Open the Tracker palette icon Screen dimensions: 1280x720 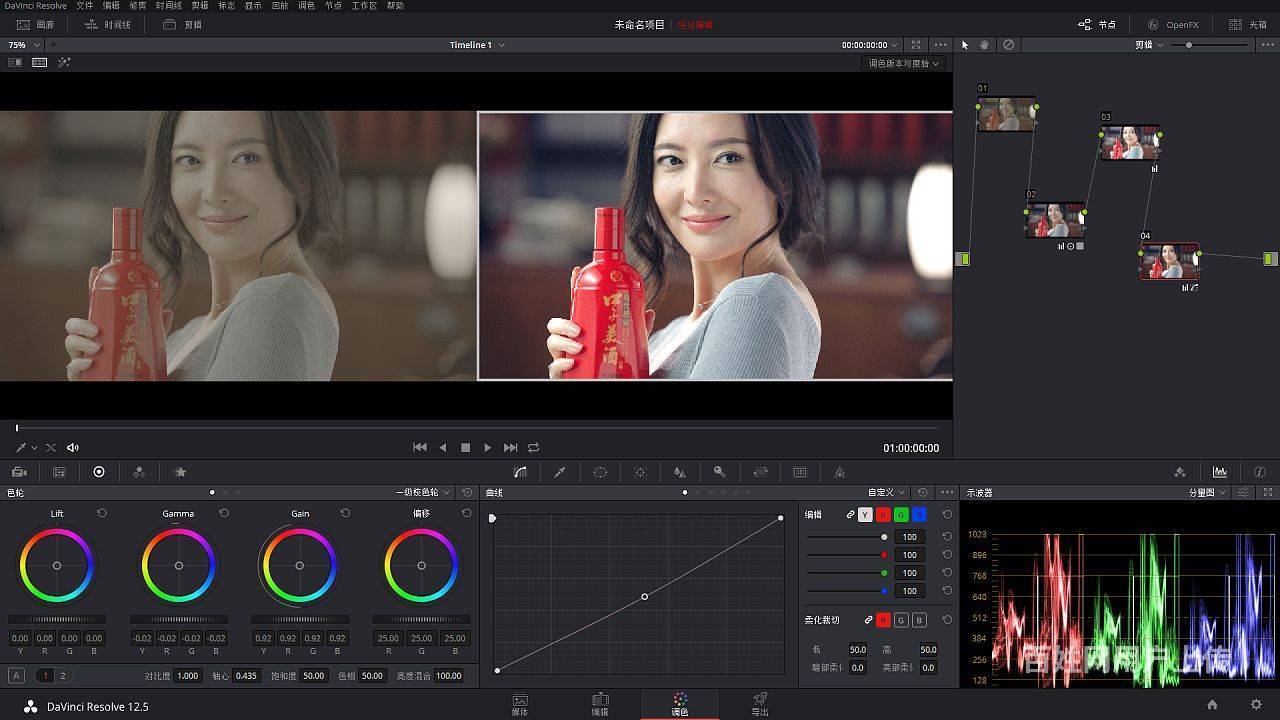(x=640, y=472)
